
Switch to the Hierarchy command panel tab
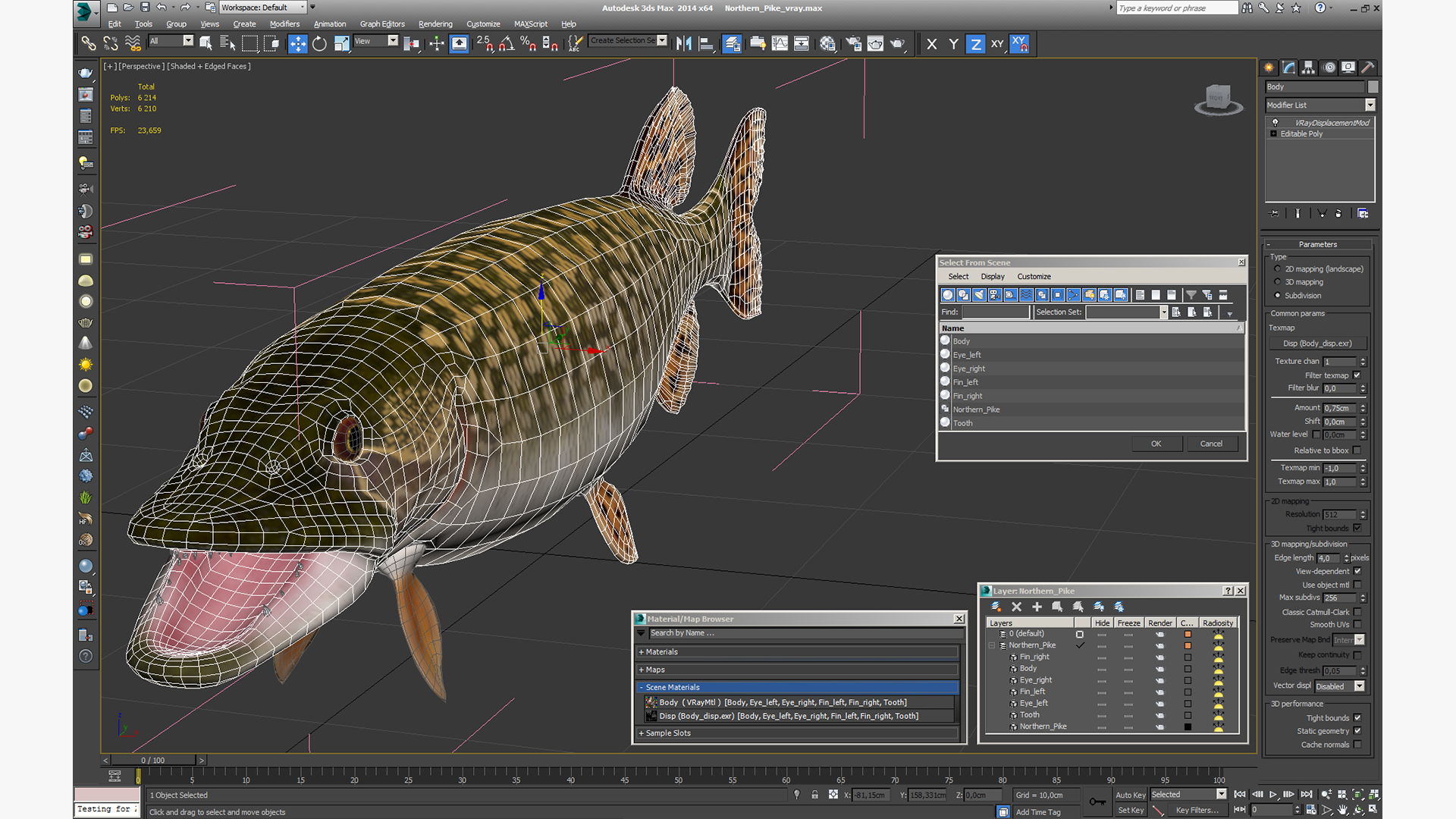pyautogui.click(x=1308, y=67)
